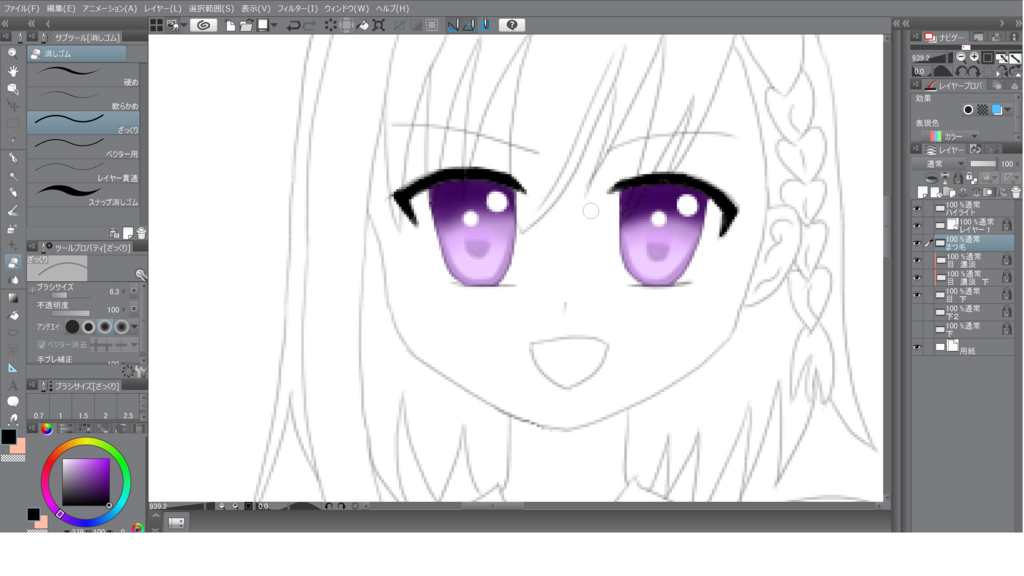This screenshot has width=1024, height=576.
Task: Expand the anti-aliasing options dropdown arrow
Action: pos(135,327)
